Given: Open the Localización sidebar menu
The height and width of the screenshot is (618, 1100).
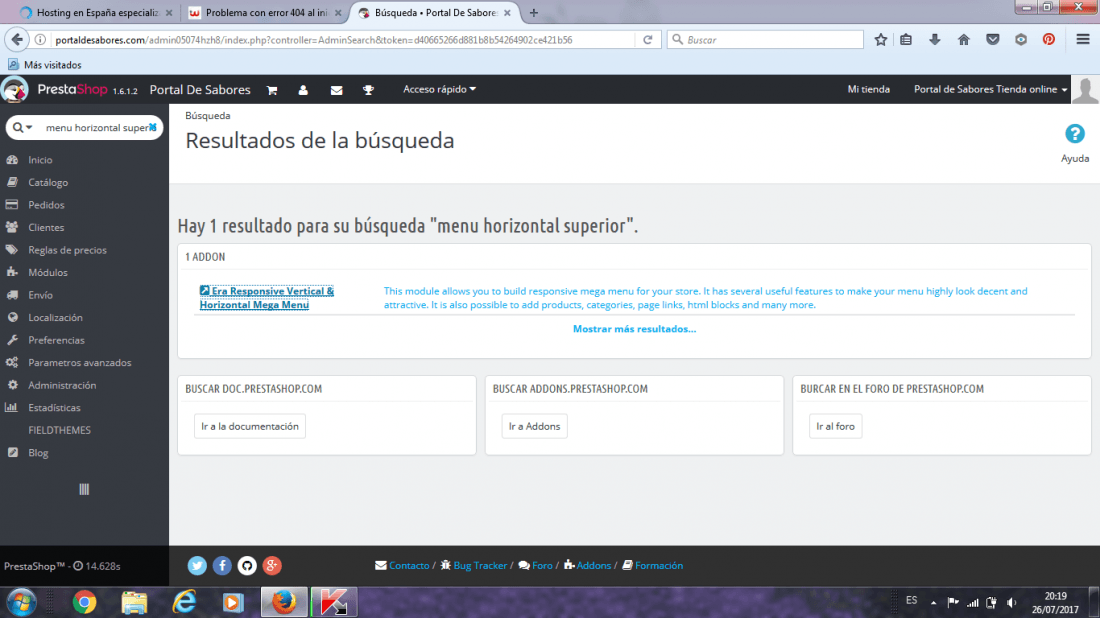Looking at the screenshot, I should click(55, 318).
